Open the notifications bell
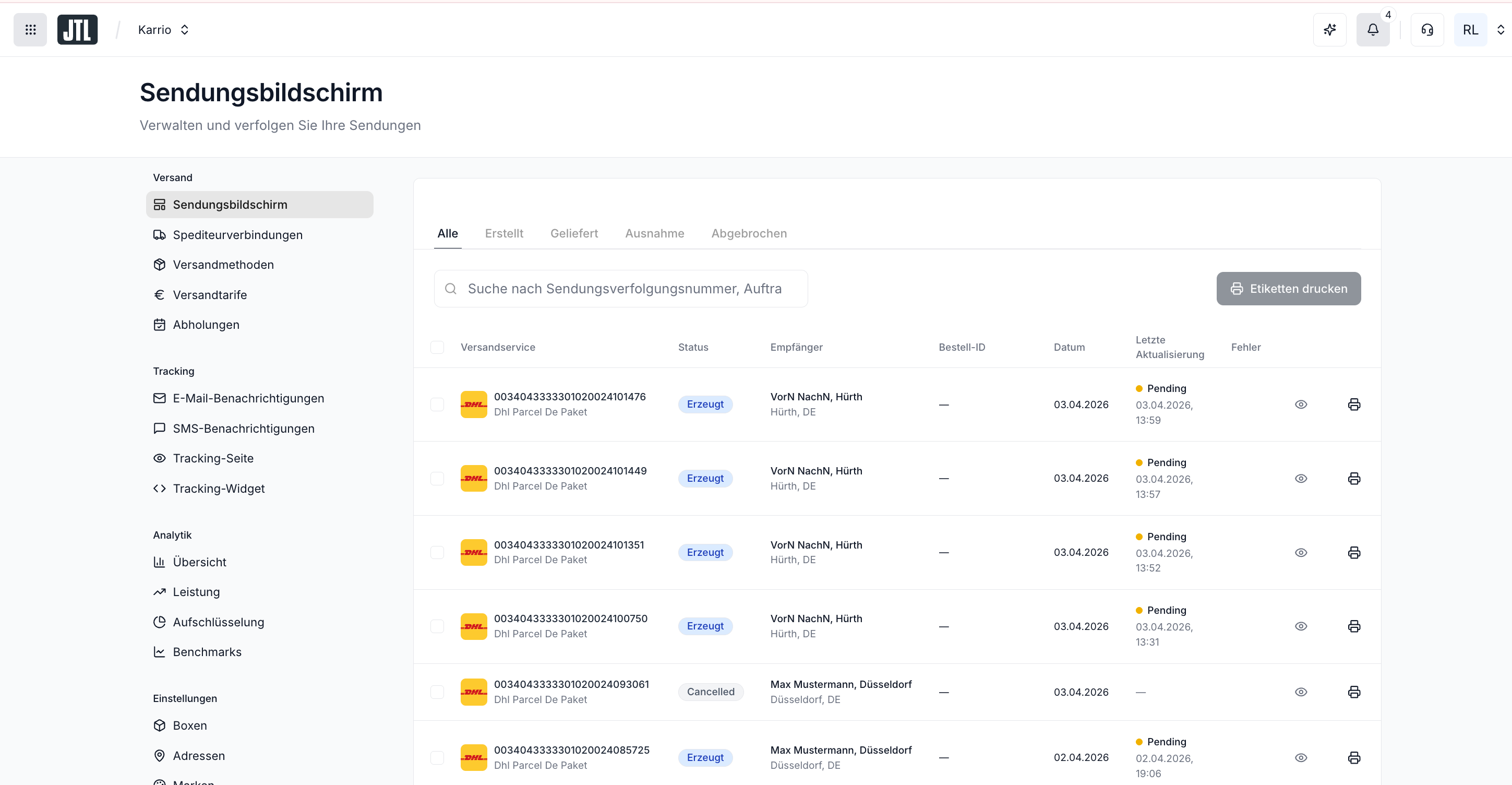The height and width of the screenshot is (785, 1512). point(1372,29)
